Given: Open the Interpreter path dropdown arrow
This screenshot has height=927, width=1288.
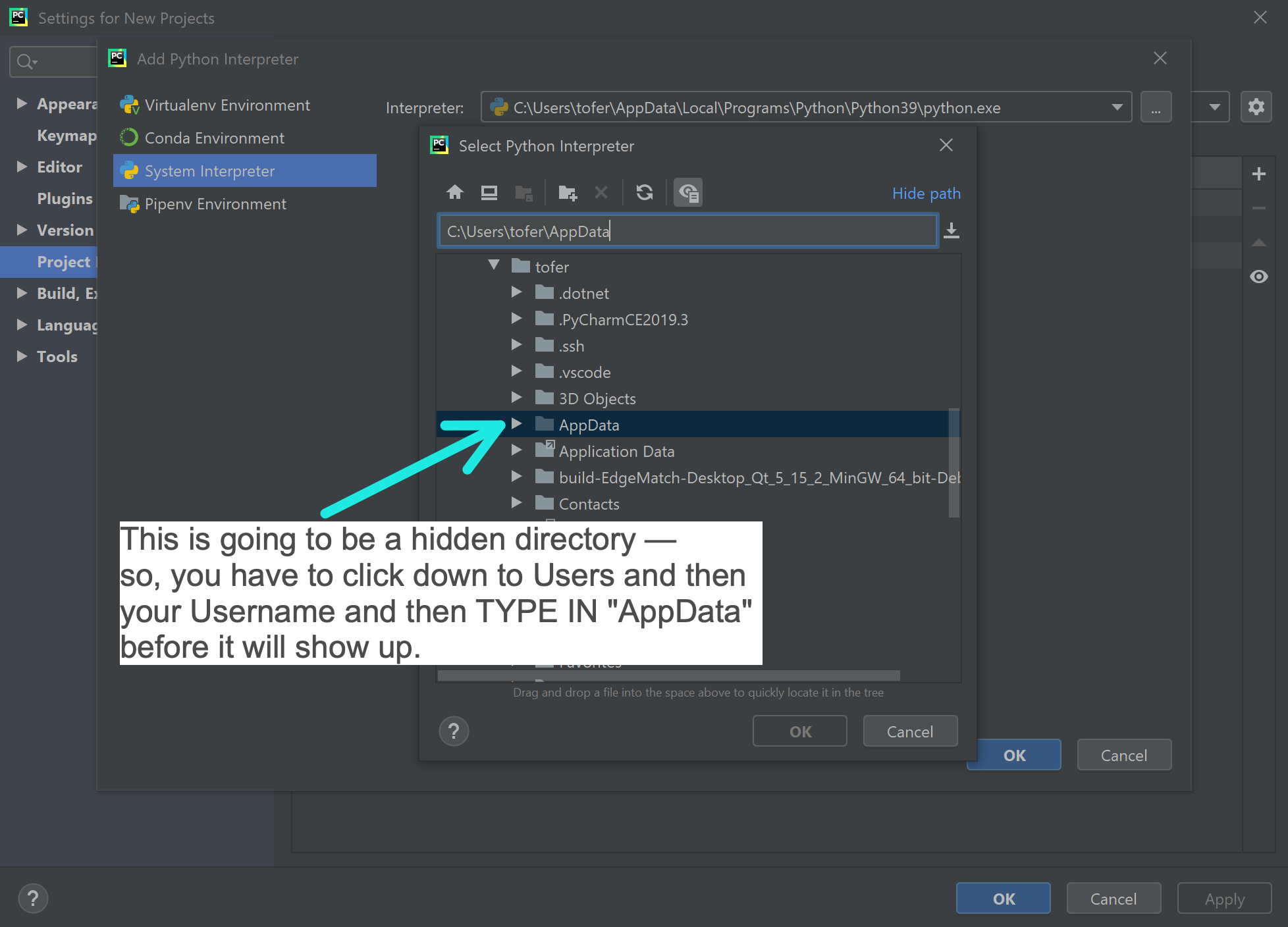Looking at the screenshot, I should click(x=1117, y=107).
